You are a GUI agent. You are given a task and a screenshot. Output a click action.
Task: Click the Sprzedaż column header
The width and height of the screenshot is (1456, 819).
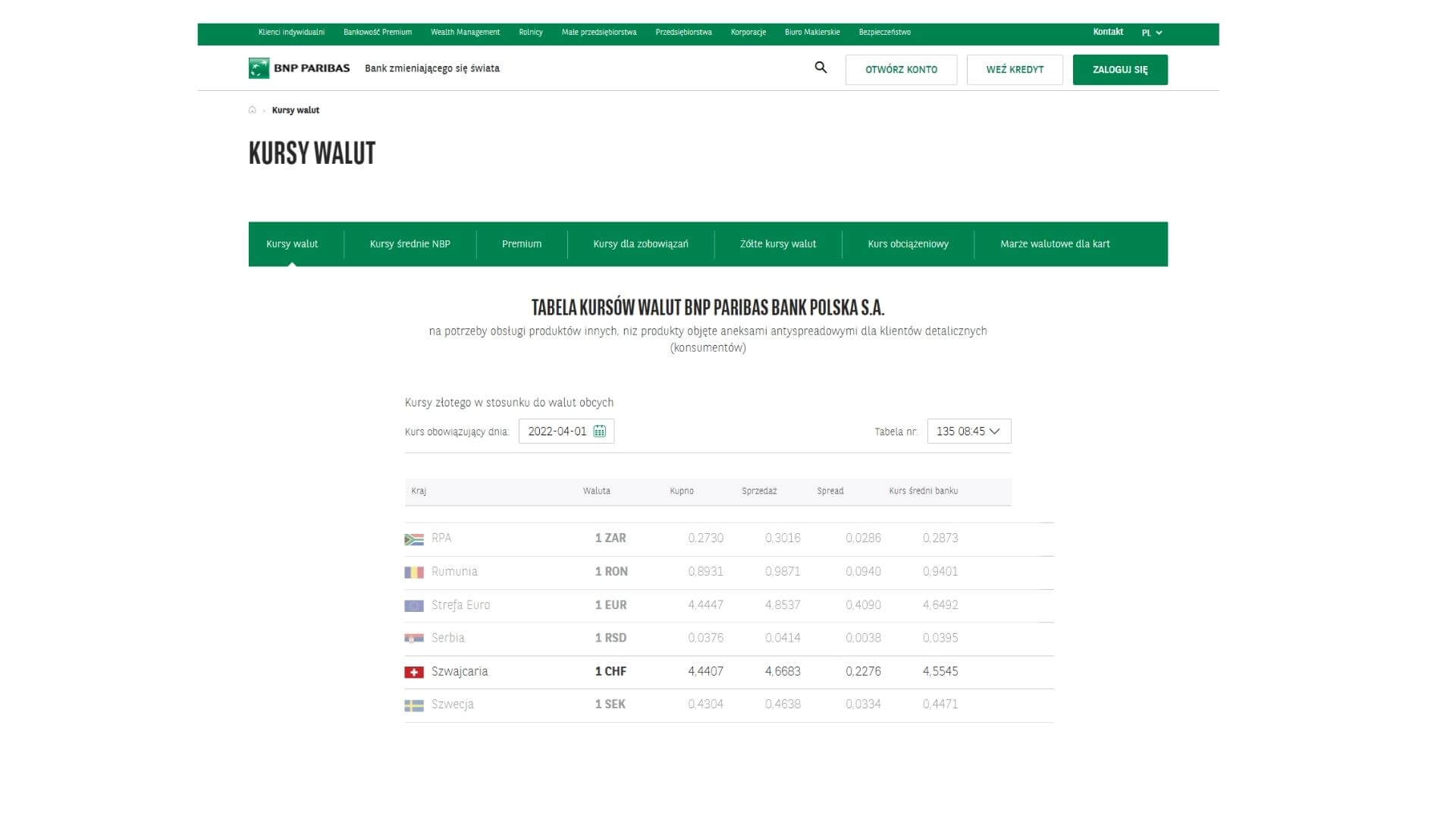pyautogui.click(x=759, y=491)
